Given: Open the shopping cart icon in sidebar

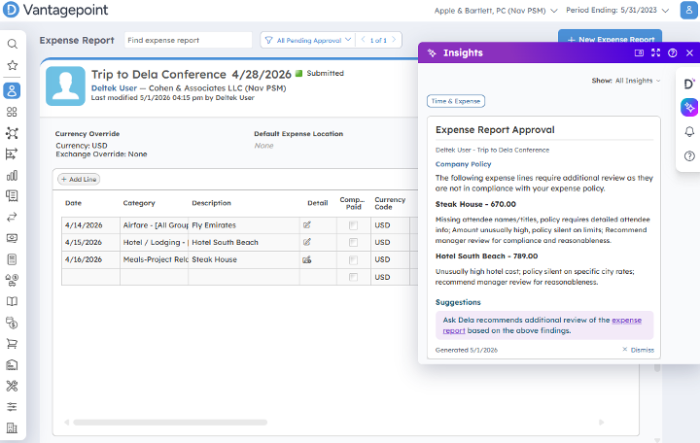Looking at the screenshot, I should (12, 343).
